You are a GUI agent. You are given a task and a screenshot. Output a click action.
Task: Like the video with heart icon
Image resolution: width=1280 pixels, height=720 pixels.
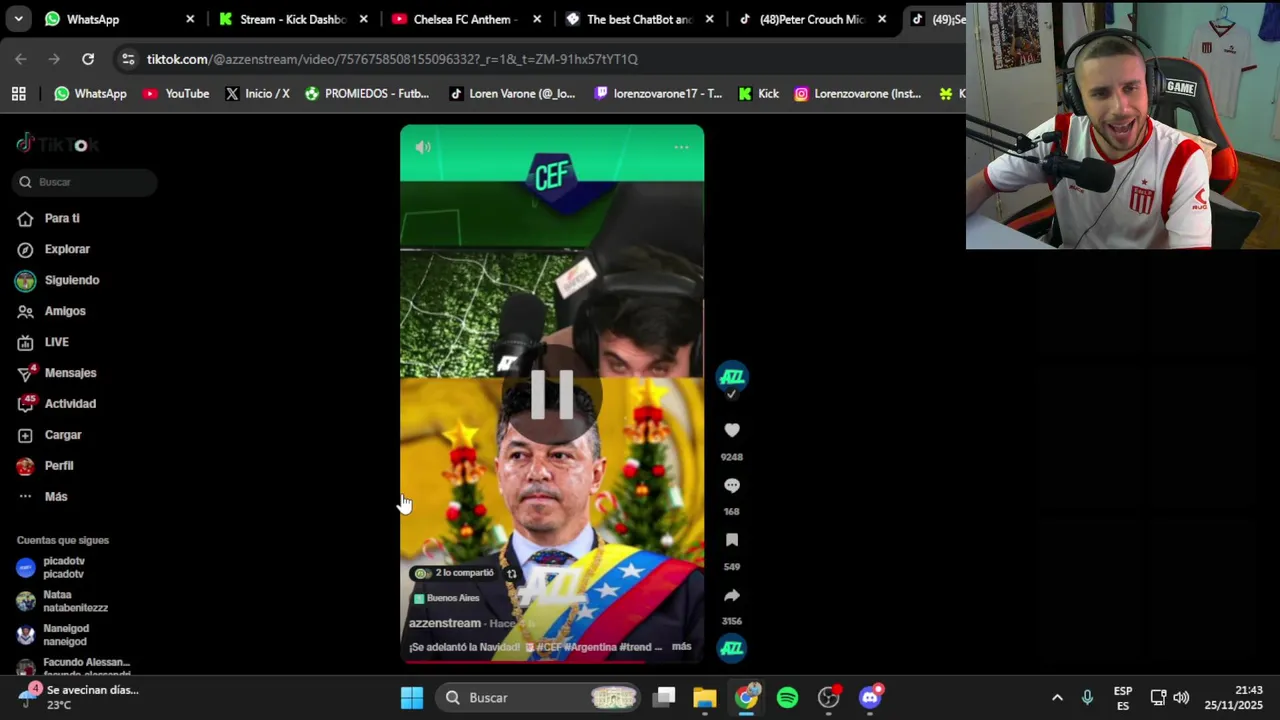[x=732, y=430]
